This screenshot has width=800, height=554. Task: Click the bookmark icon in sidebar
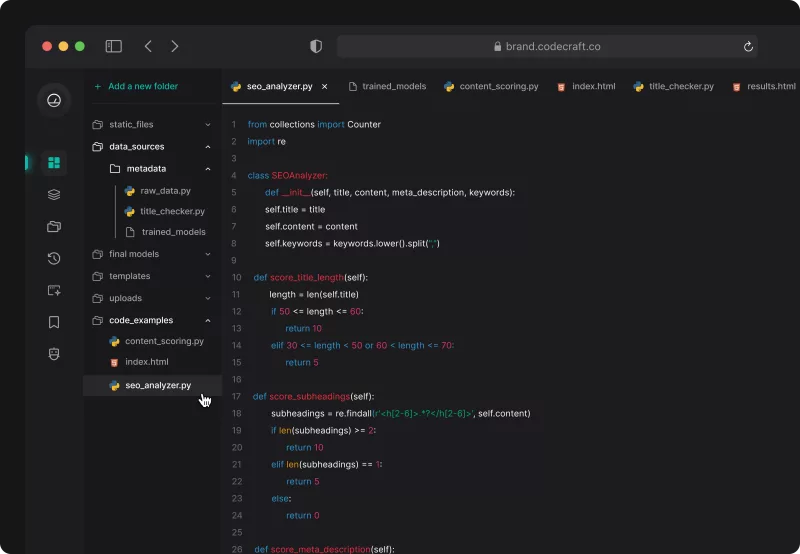(54, 322)
